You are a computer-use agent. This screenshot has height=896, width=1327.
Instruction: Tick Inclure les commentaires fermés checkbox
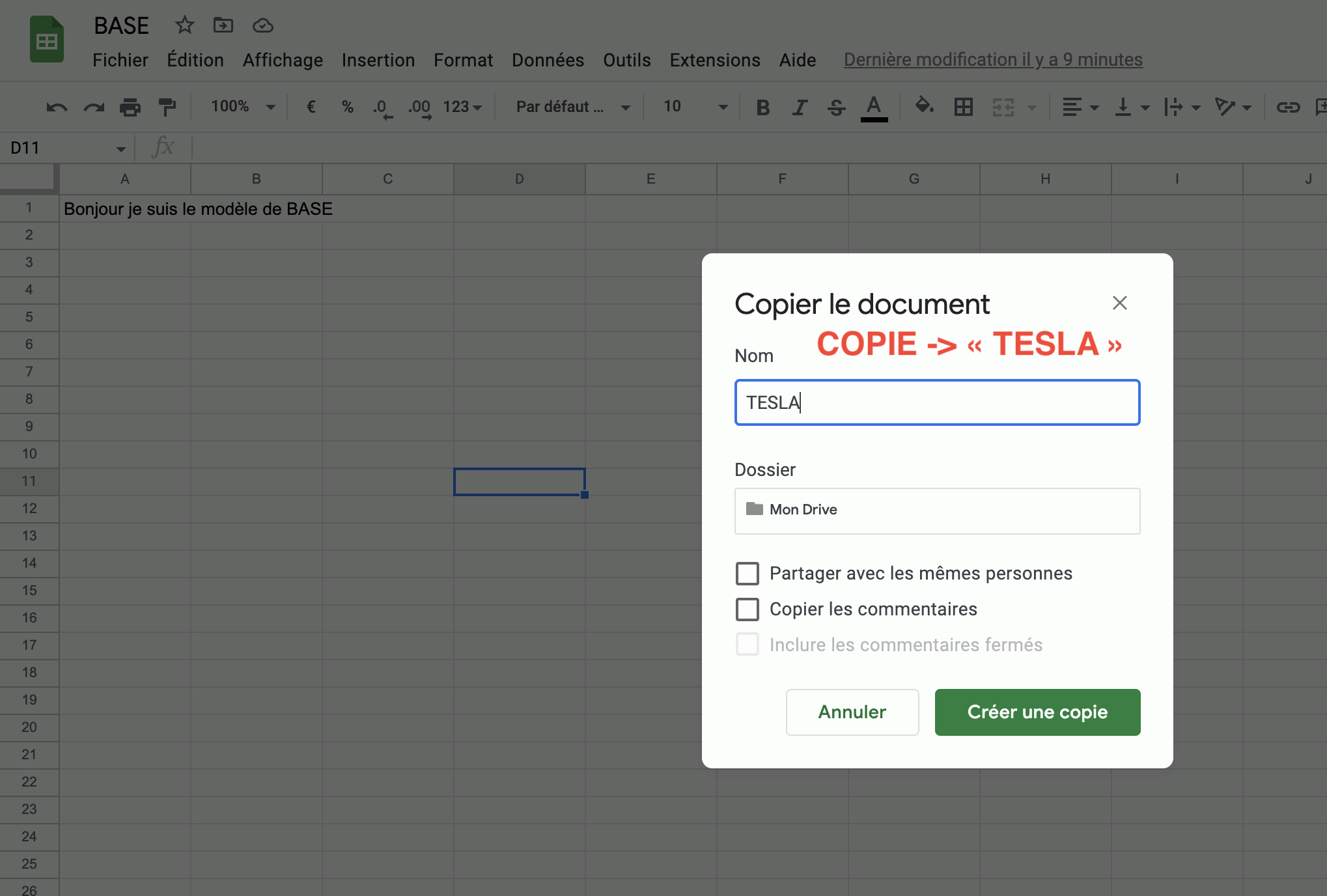747,645
